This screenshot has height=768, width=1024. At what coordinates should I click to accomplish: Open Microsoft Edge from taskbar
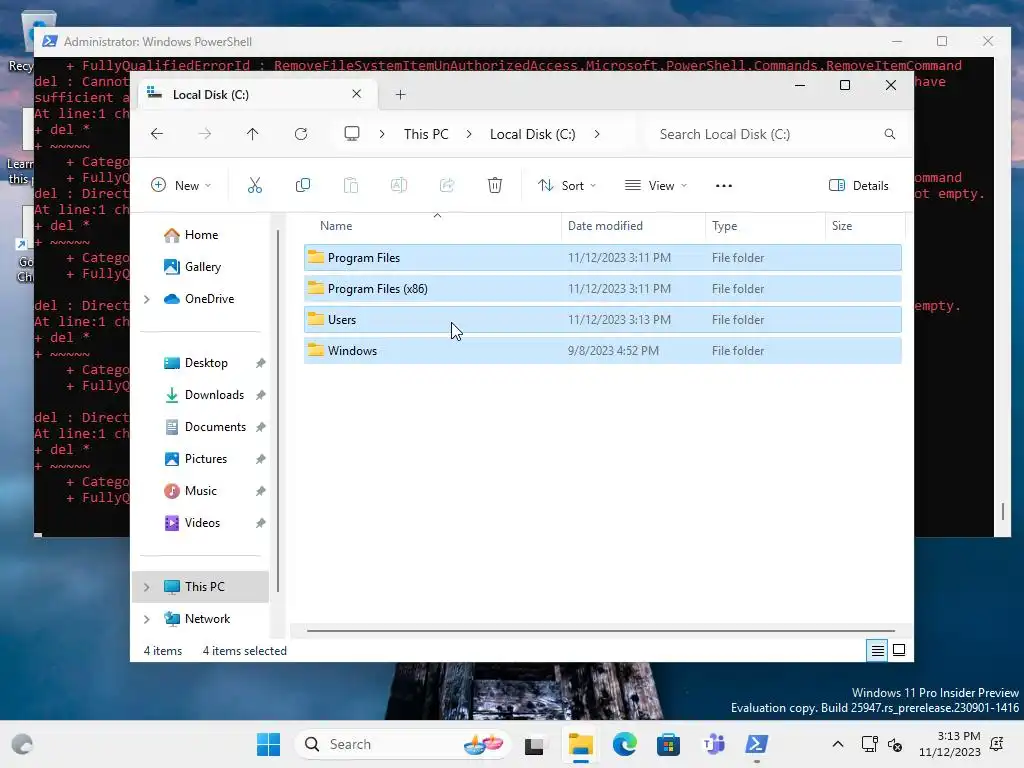click(x=624, y=744)
